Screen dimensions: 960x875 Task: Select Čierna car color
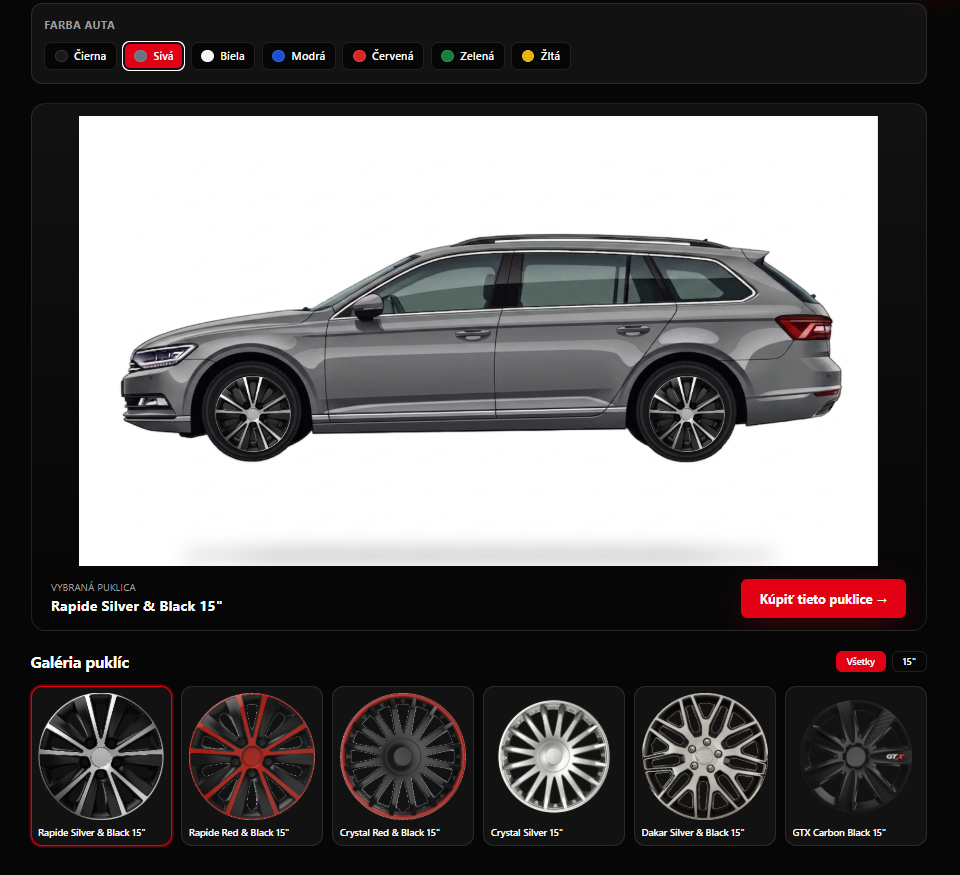[80, 56]
